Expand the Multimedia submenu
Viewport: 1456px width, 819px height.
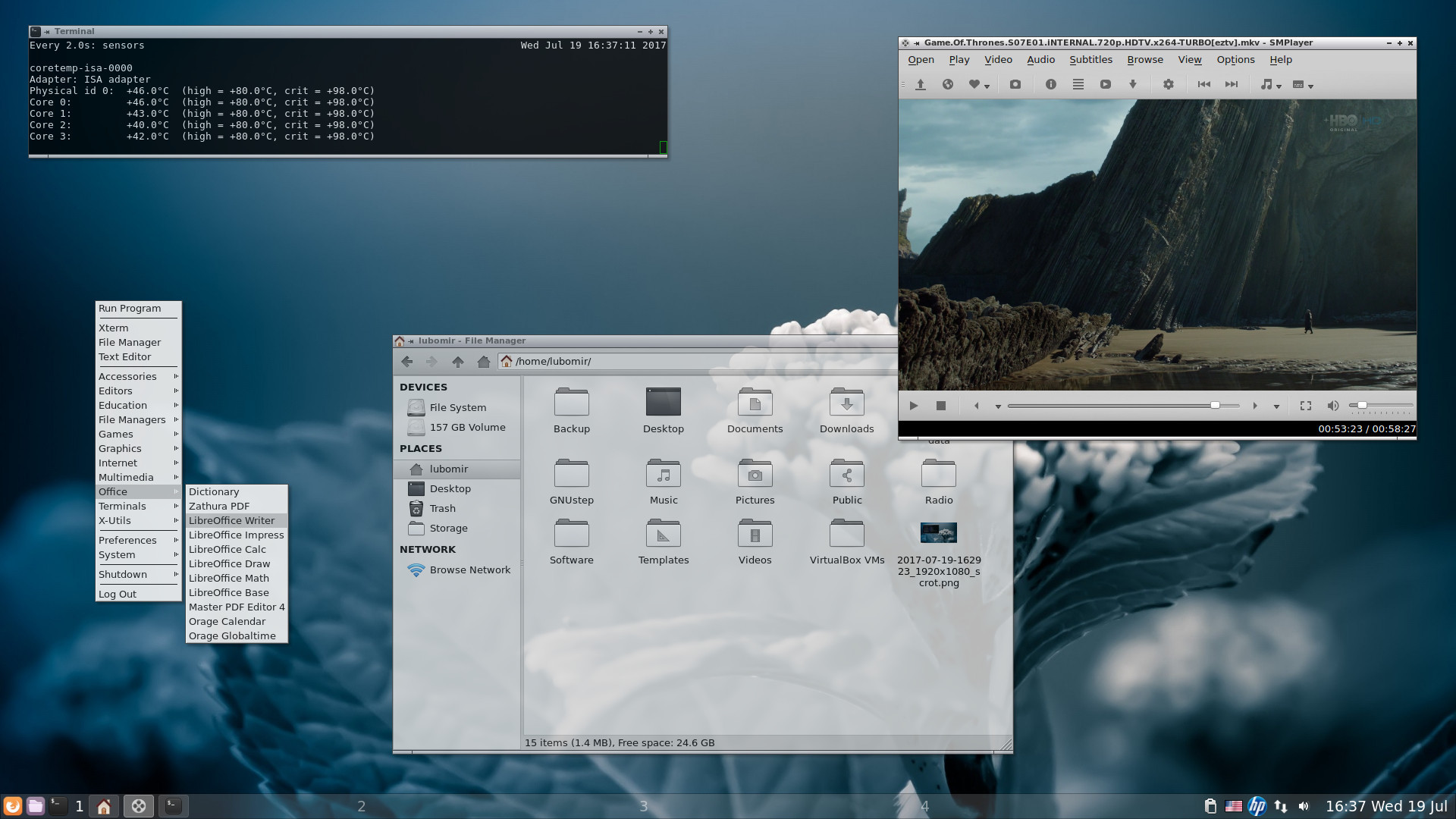(x=138, y=477)
